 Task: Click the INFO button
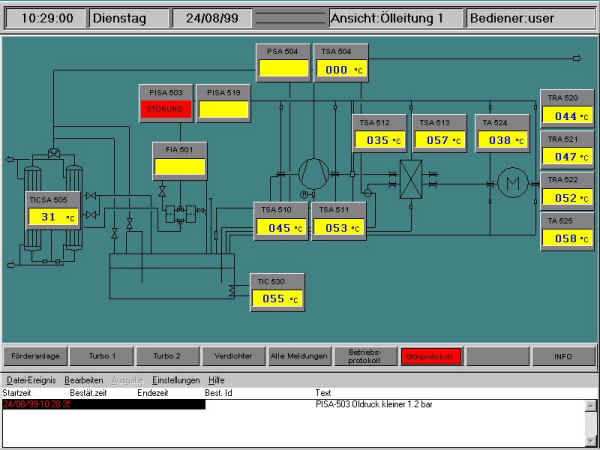563,356
